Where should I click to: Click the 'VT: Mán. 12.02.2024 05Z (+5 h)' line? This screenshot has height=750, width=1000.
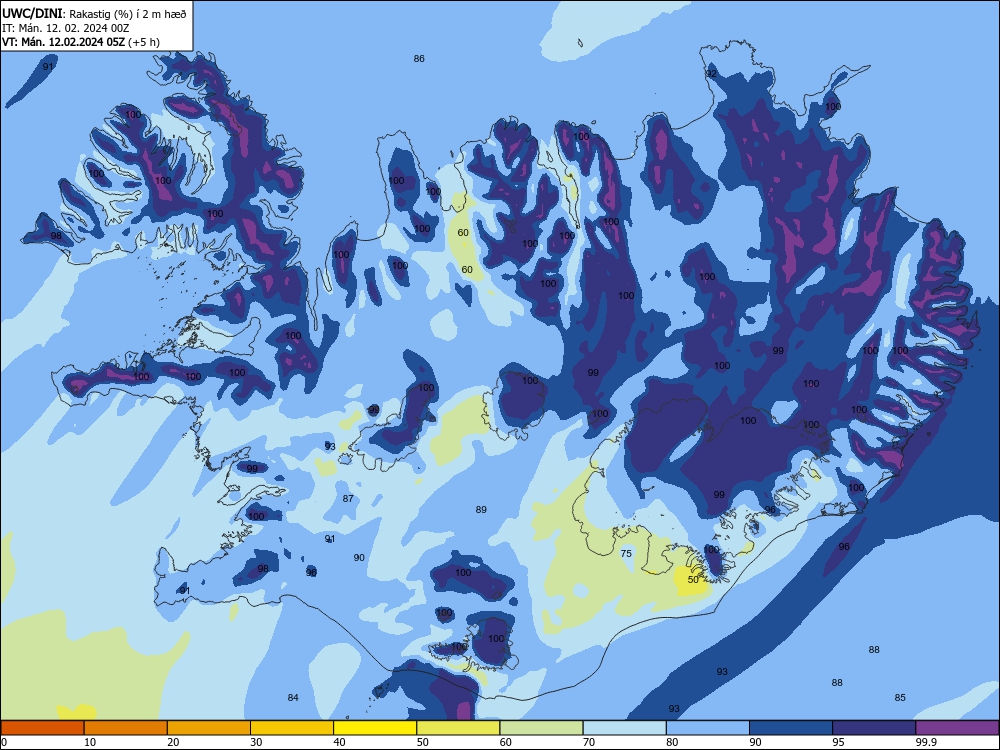tap(81, 42)
